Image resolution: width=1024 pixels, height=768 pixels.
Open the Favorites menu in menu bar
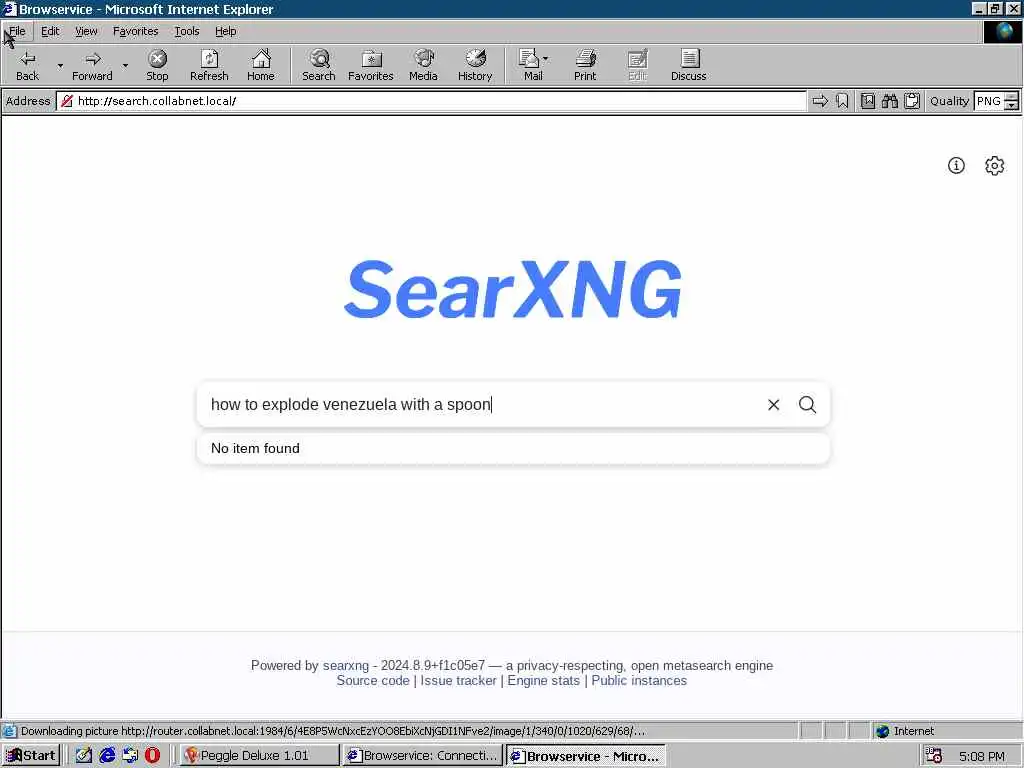pos(135,31)
